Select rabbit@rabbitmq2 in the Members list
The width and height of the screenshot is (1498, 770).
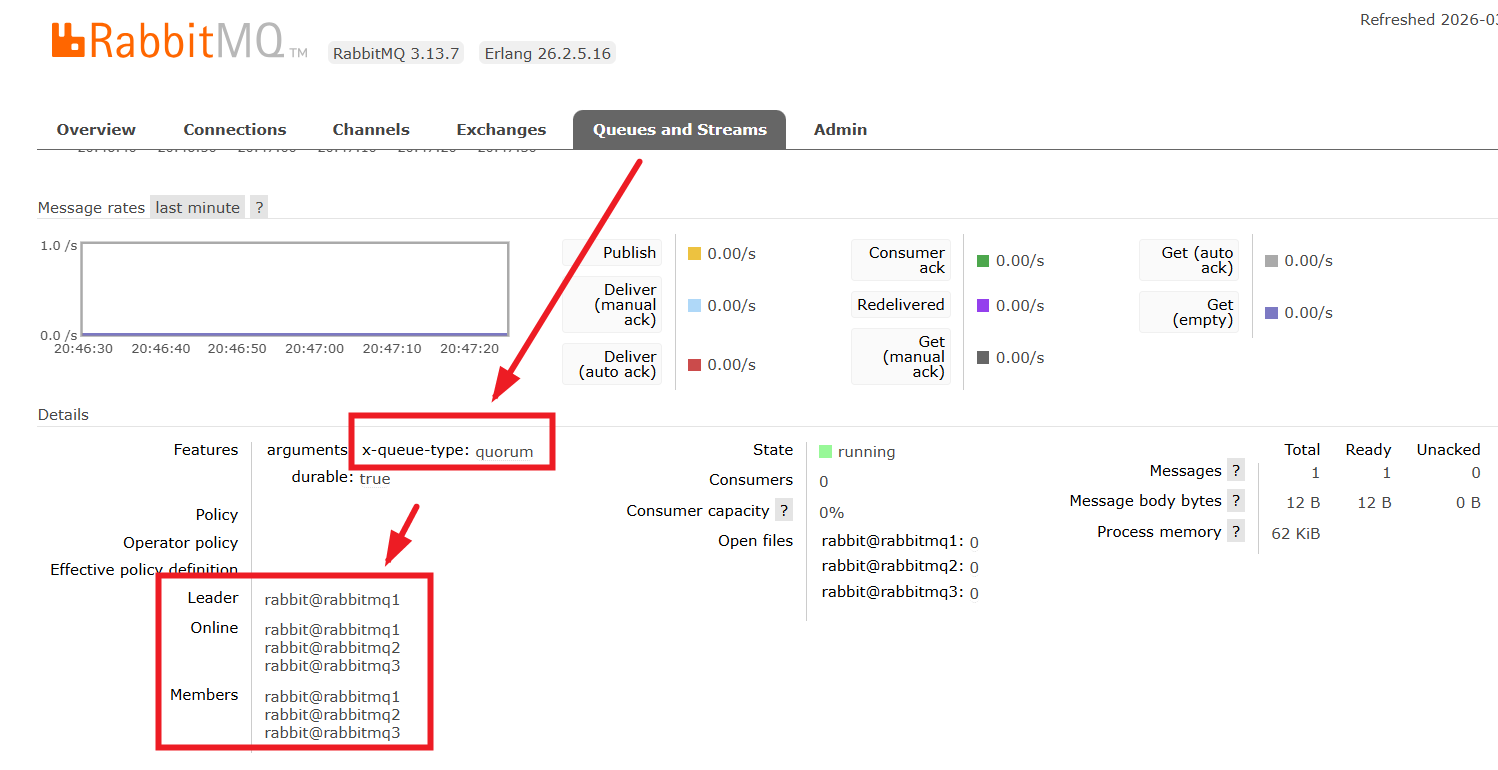point(332,714)
